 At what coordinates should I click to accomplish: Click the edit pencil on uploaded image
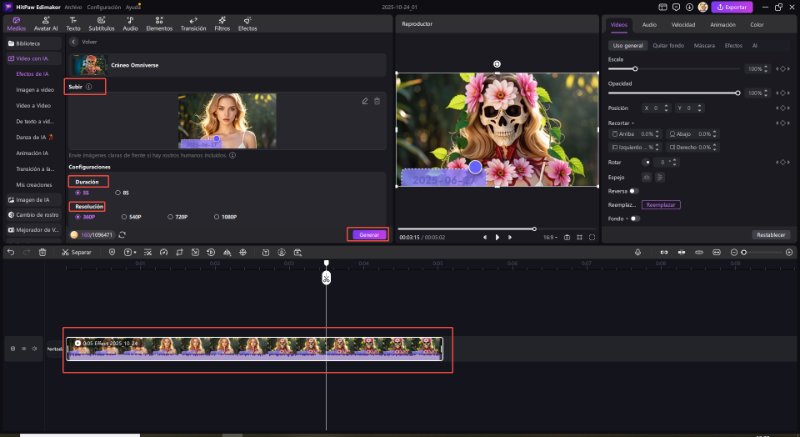(x=365, y=101)
